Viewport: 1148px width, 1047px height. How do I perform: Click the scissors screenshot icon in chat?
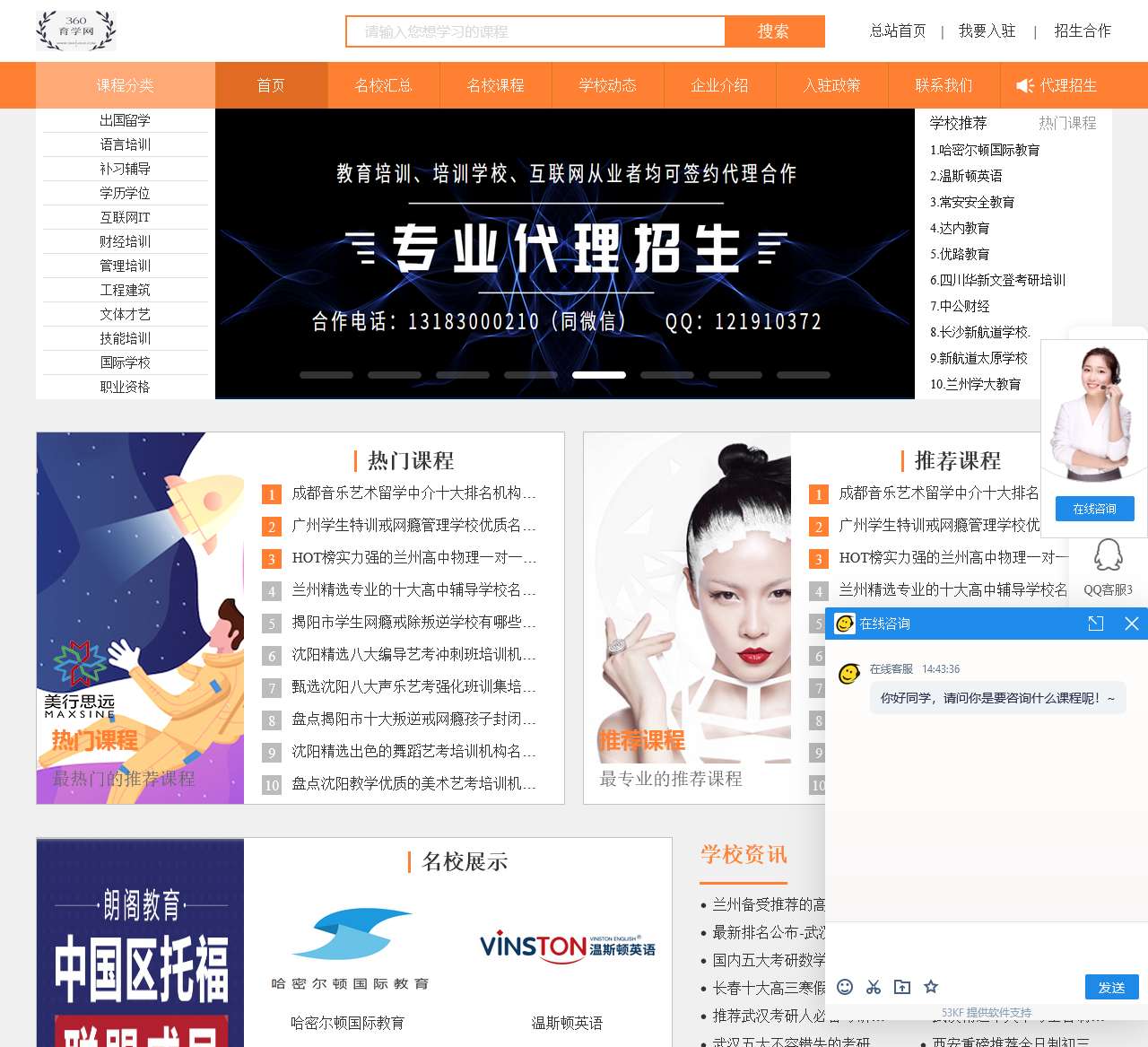tap(874, 987)
